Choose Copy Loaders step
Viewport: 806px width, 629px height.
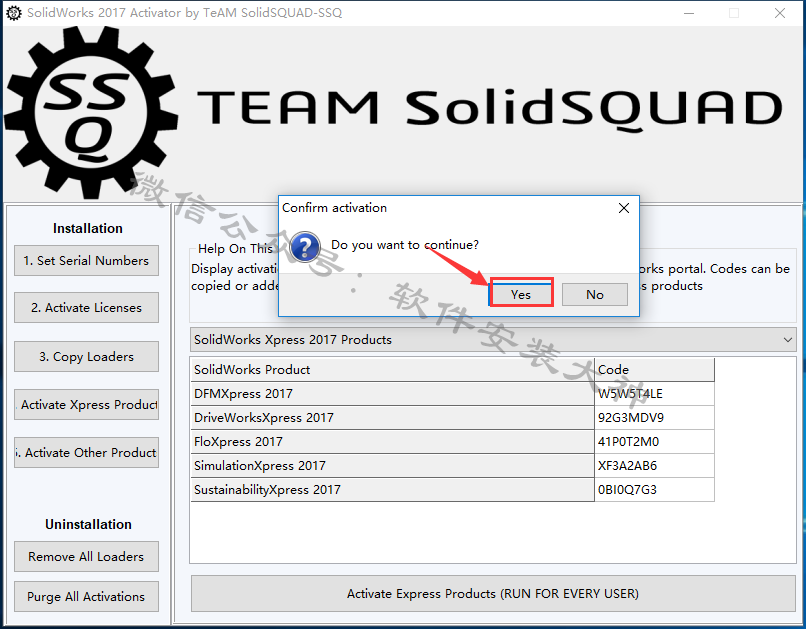coord(86,357)
